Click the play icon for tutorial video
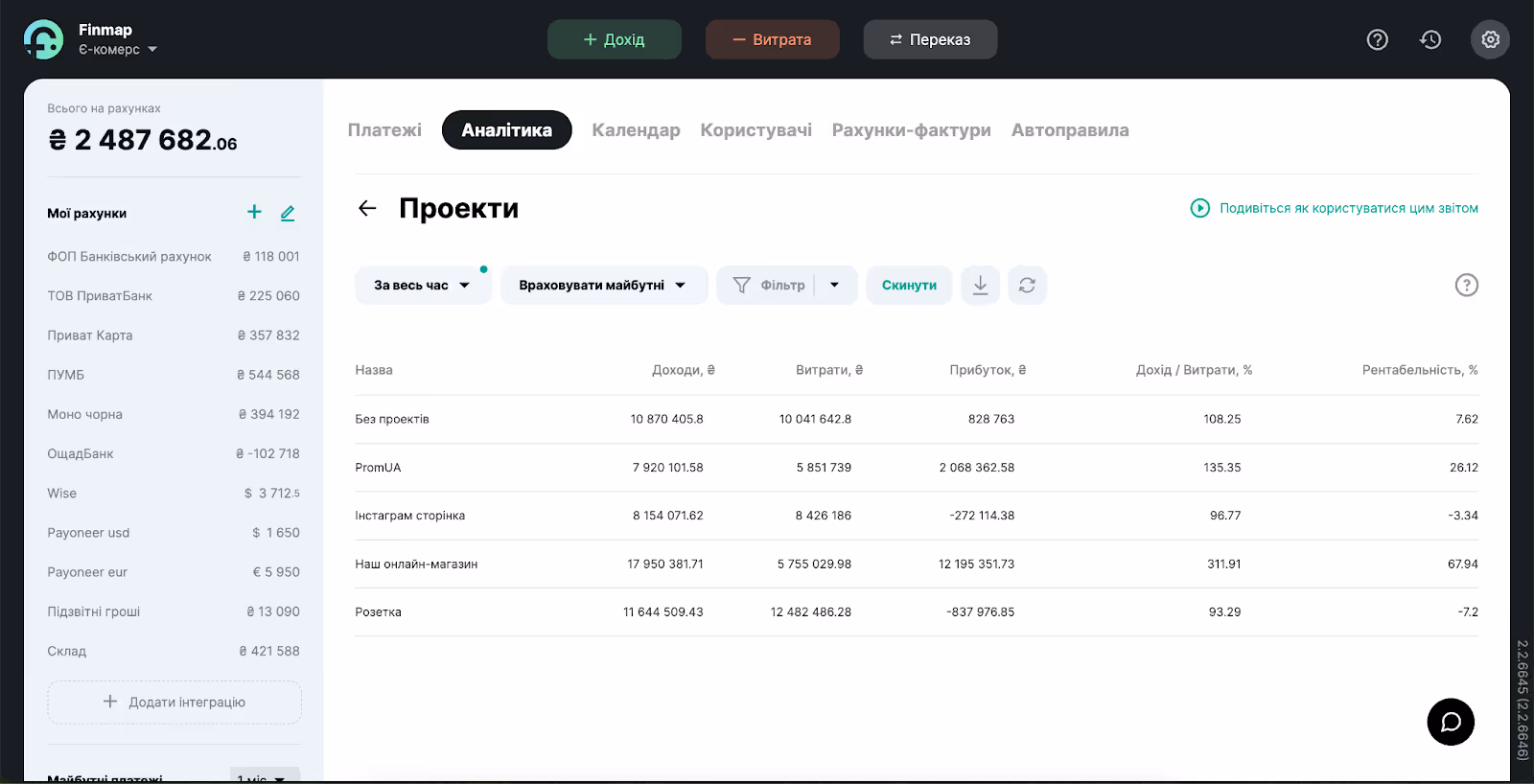The image size is (1534, 784). 1199,208
